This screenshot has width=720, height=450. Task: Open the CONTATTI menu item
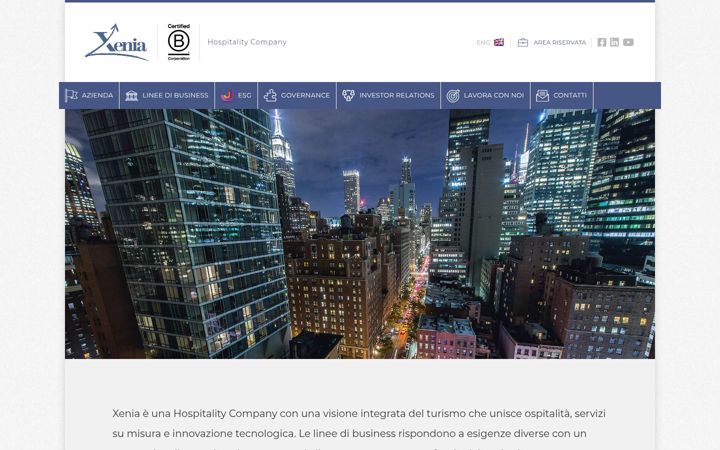pyautogui.click(x=570, y=96)
